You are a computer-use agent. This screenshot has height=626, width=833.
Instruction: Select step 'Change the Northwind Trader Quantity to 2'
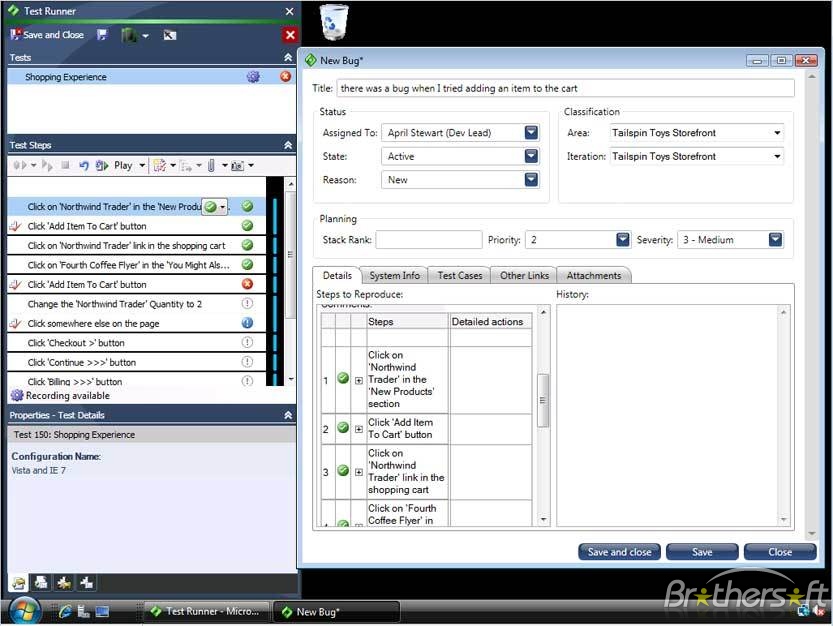137,304
